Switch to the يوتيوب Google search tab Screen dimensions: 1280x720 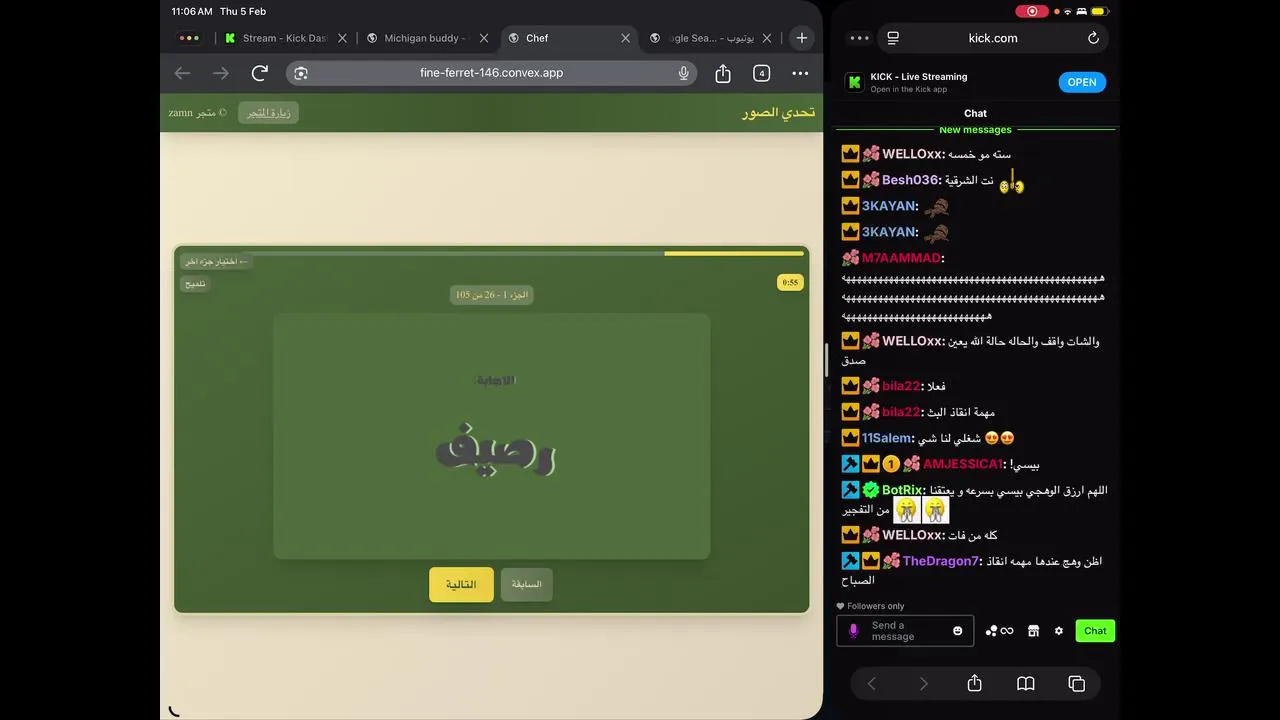(x=711, y=38)
